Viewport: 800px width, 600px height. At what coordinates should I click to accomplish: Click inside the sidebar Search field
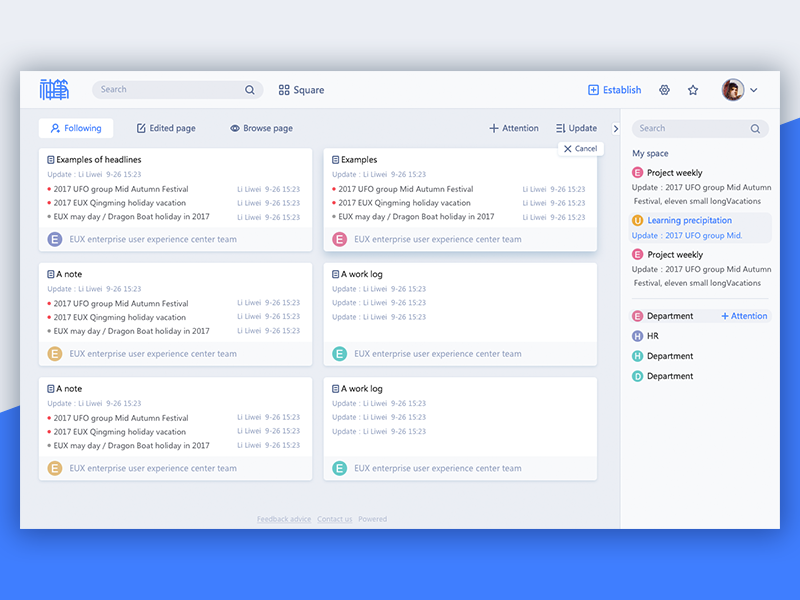tap(695, 128)
